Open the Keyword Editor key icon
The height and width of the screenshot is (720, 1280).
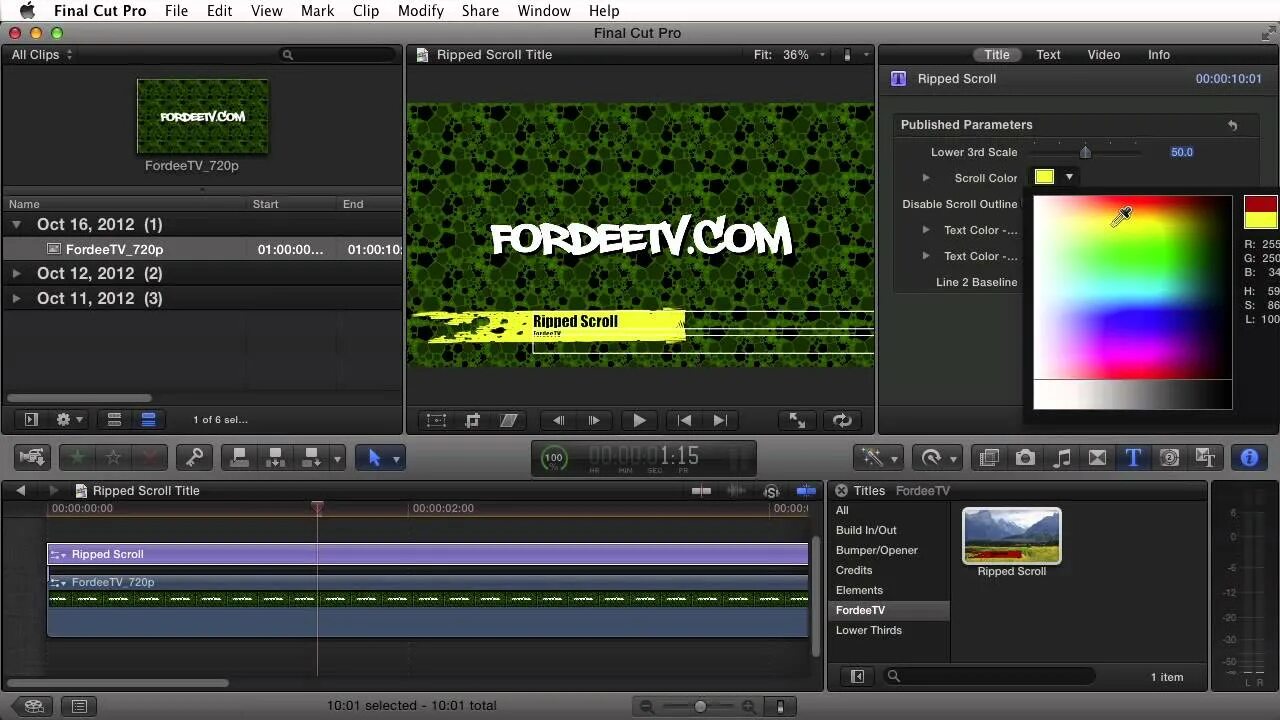[x=194, y=457]
